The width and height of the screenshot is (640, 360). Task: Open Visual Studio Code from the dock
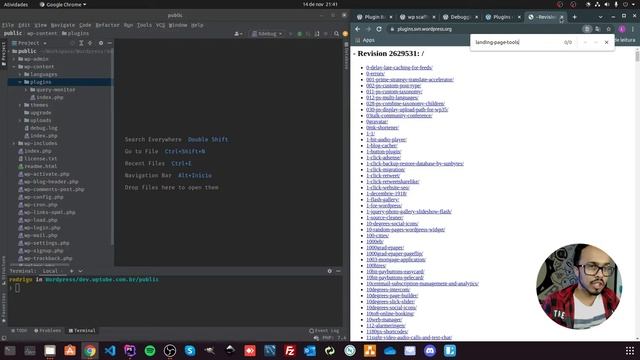pos(110,351)
